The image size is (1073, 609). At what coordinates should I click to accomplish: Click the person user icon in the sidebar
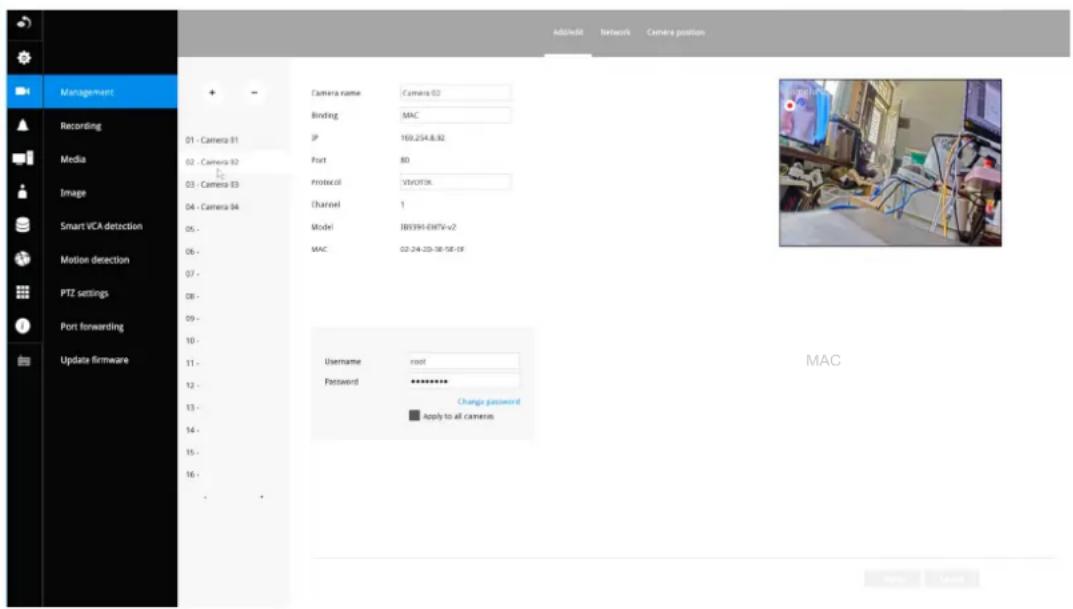pyautogui.click(x=23, y=192)
